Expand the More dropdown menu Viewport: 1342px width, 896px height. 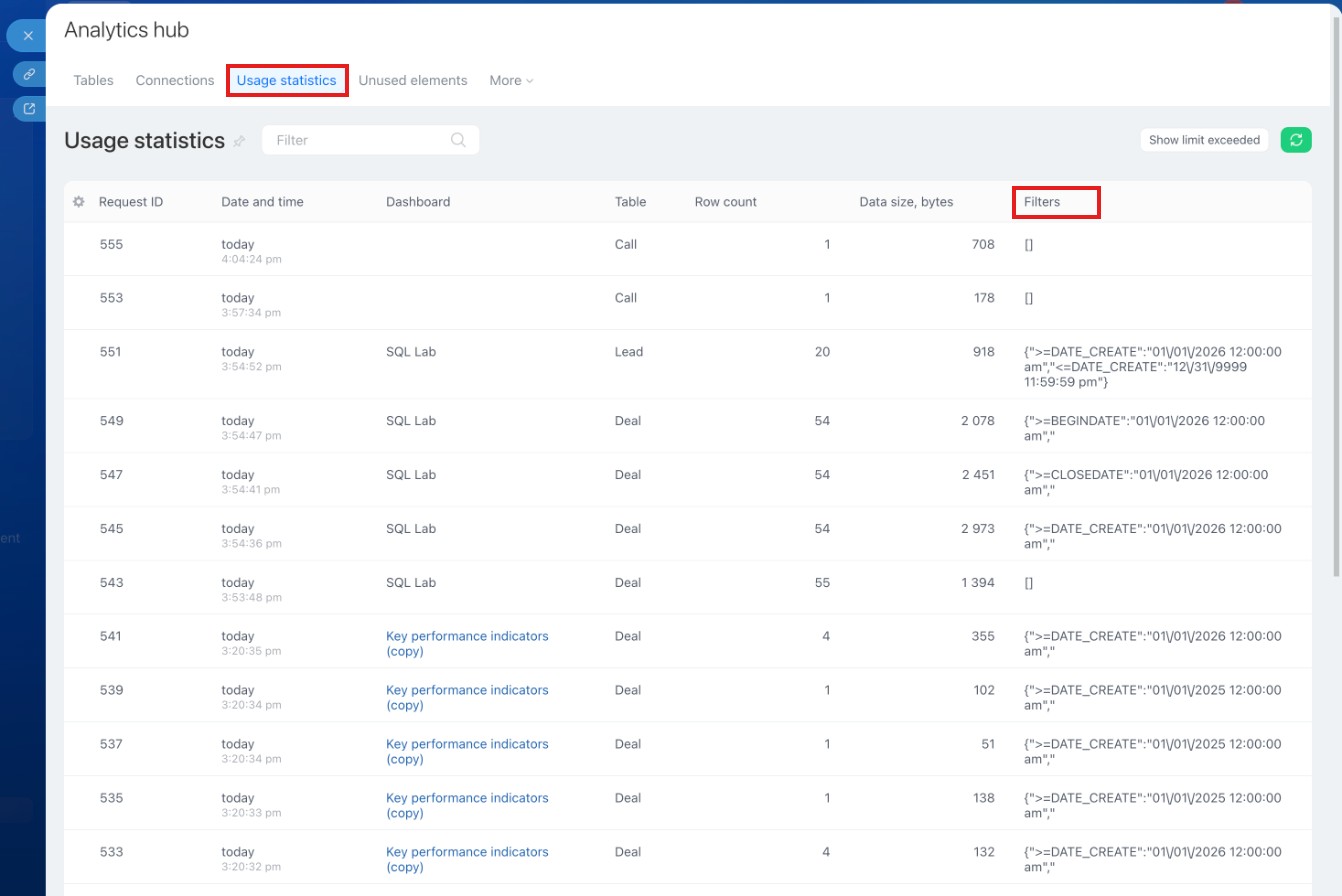511,80
